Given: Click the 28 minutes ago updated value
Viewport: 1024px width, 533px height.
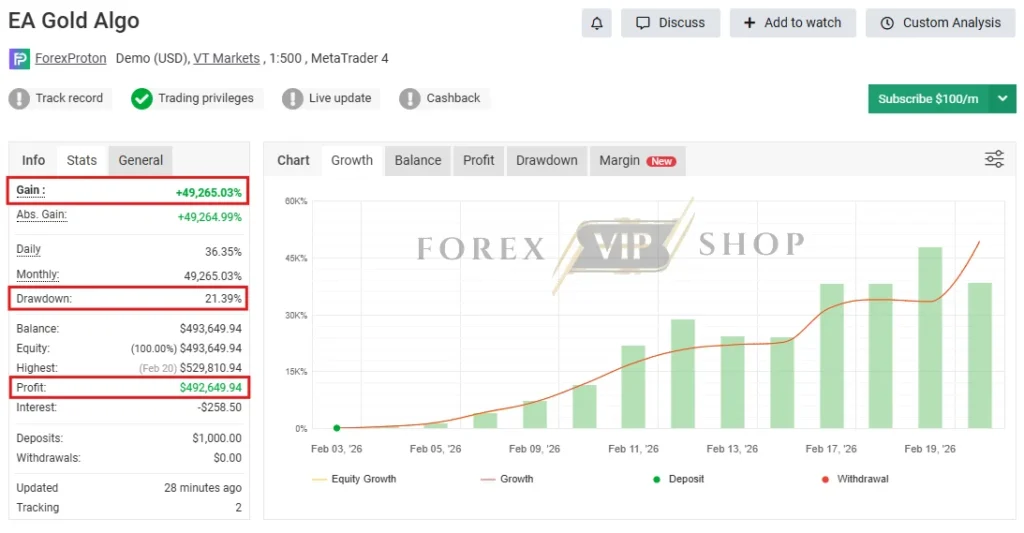Looking at the screenshot, I should point(203,488).
